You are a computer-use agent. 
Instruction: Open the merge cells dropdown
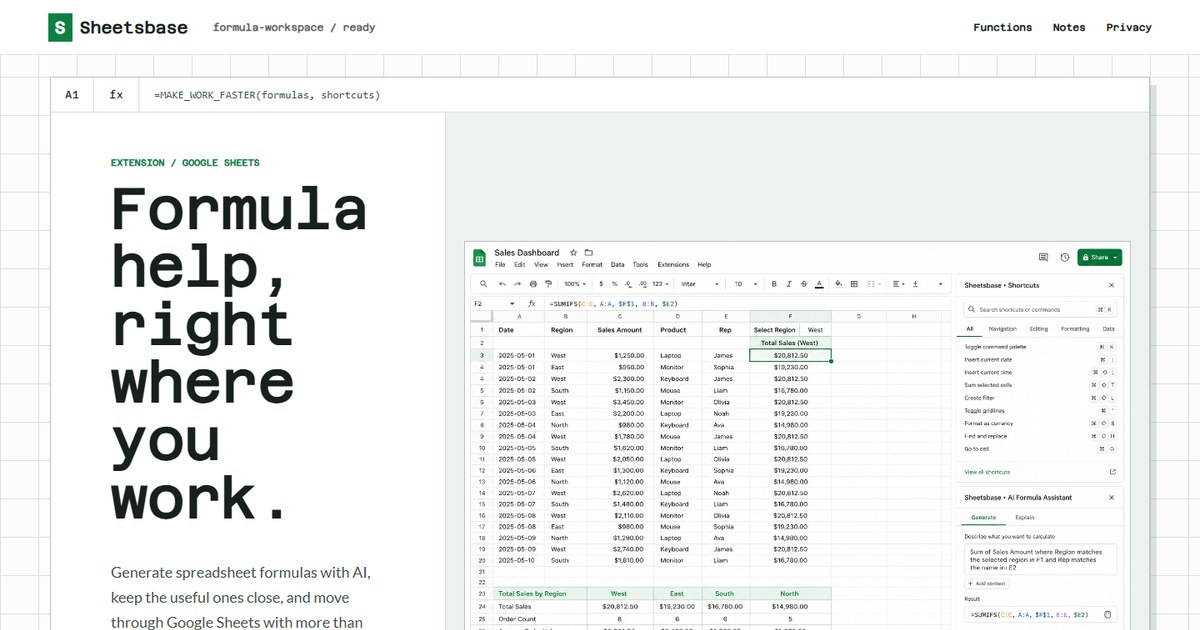(x=873, y=284)
